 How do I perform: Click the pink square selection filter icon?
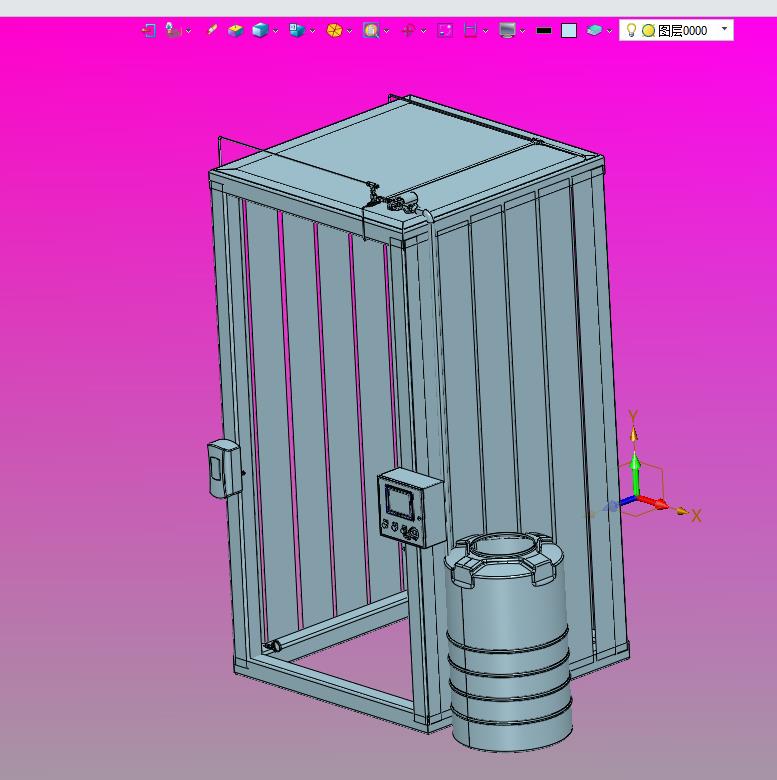[445, 31]
